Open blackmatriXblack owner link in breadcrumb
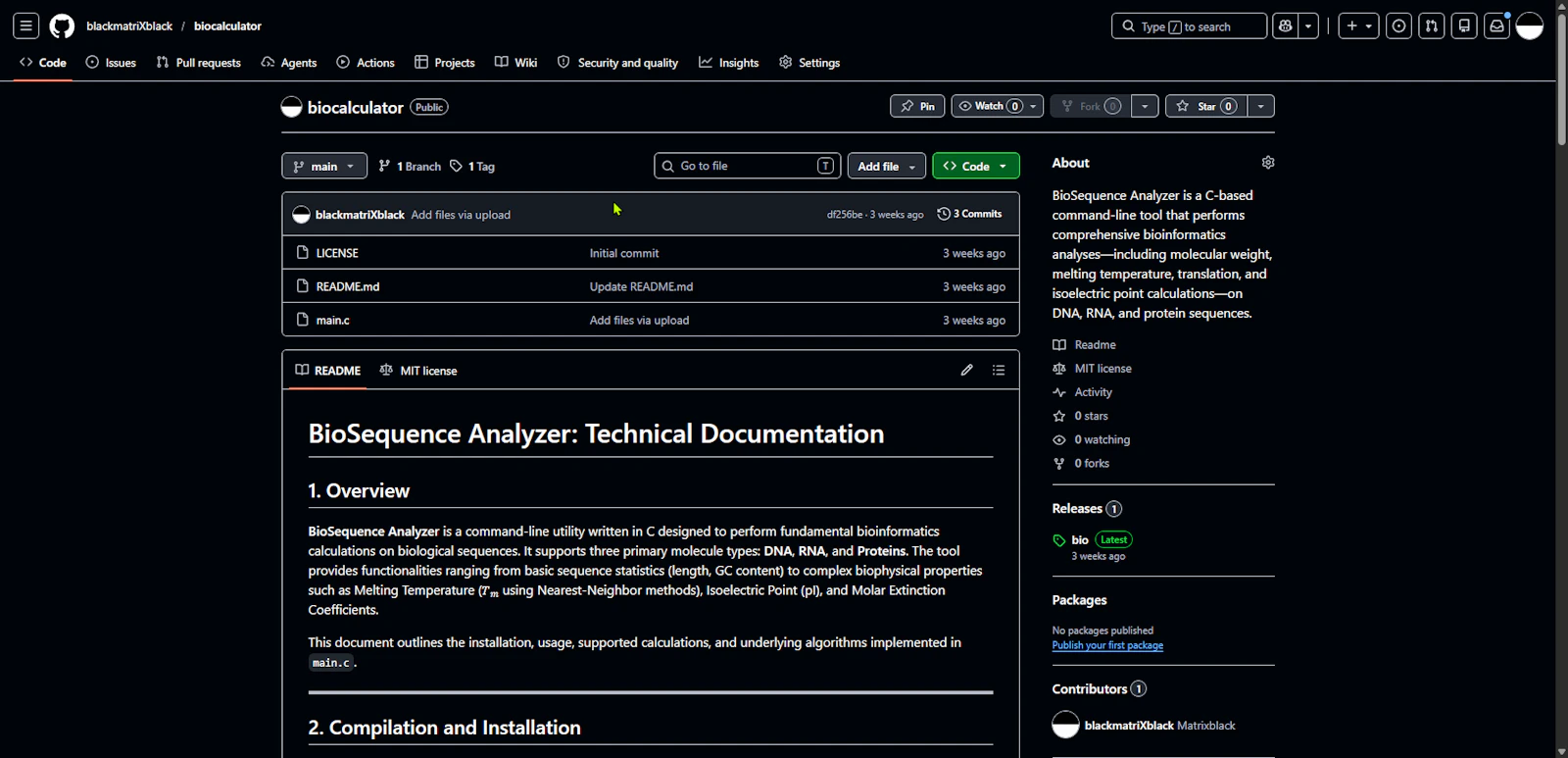 (129, 26)
